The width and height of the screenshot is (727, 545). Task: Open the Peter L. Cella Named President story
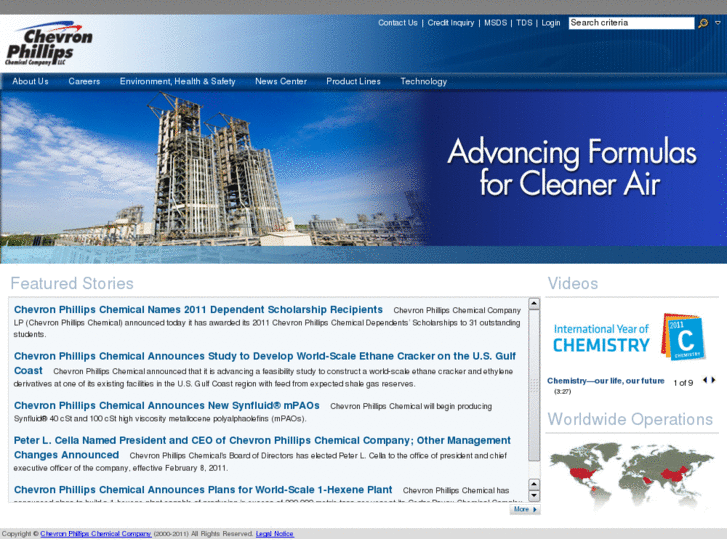pyautogui.click(x=262, y=447)
